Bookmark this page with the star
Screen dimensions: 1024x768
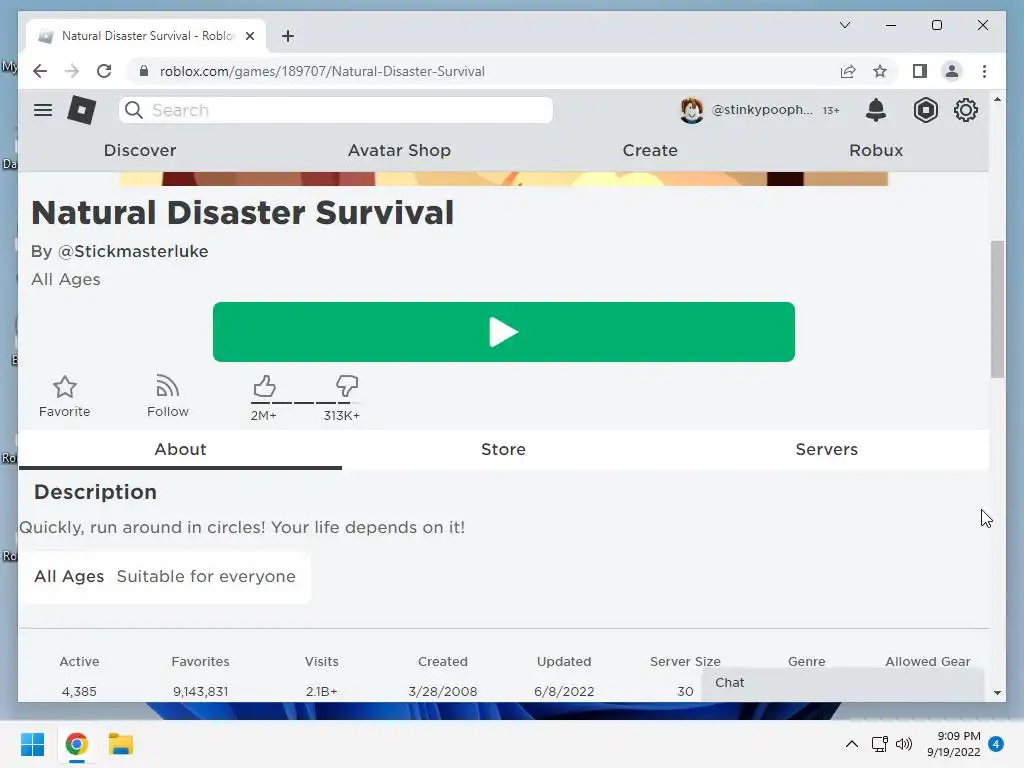(880, 71)
